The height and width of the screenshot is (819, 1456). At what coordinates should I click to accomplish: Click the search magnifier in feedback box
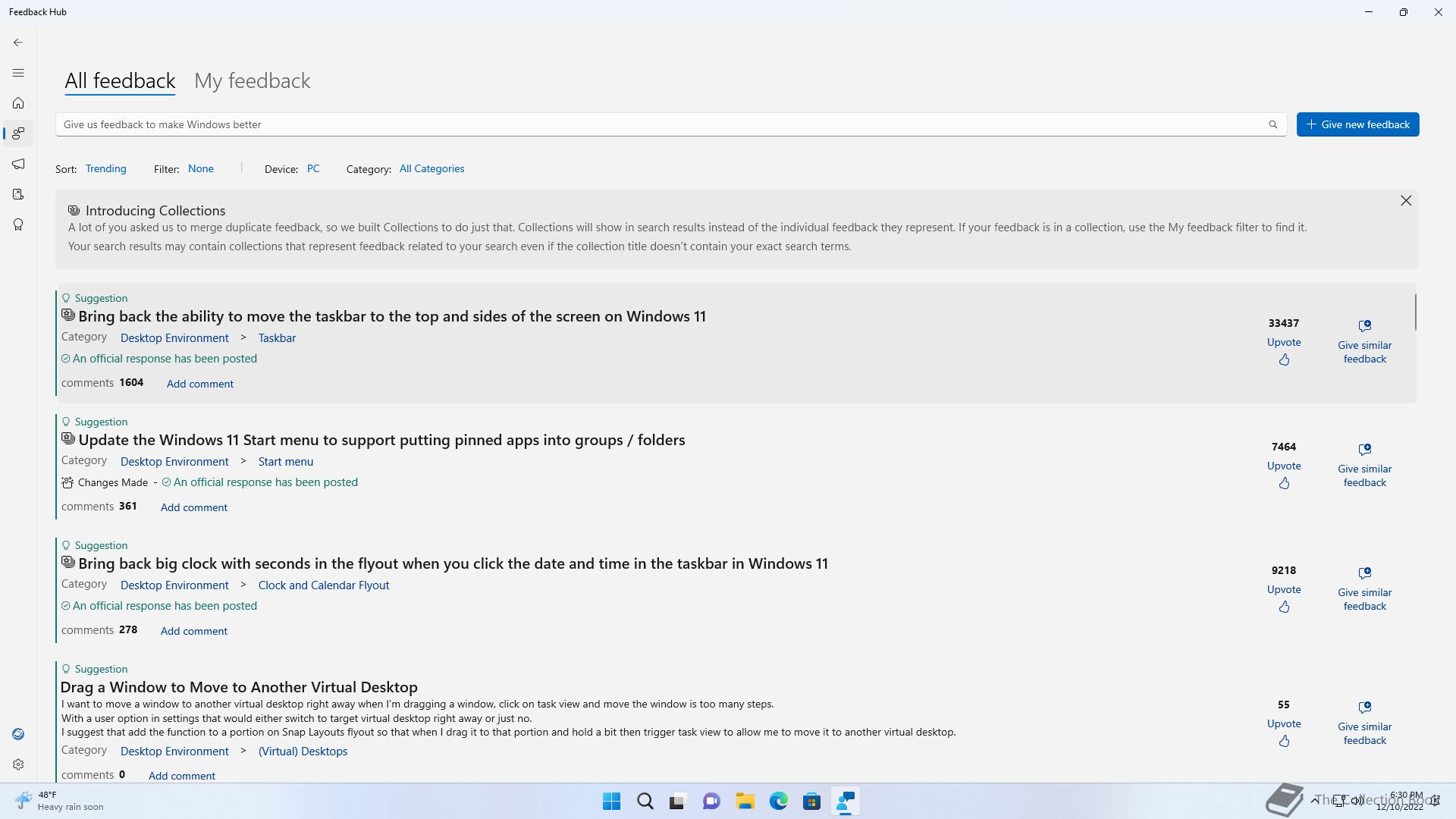pos(1273,124)
